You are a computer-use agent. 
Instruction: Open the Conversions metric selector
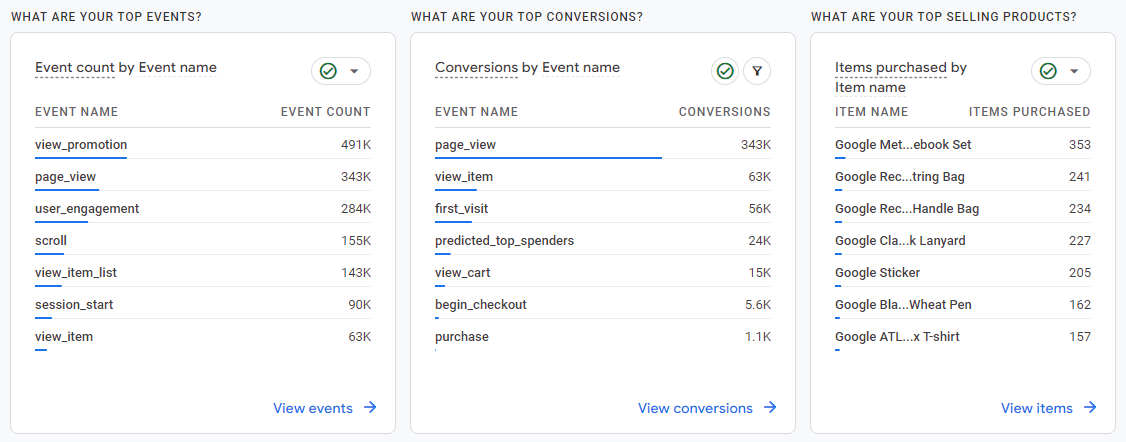[477, 68]
